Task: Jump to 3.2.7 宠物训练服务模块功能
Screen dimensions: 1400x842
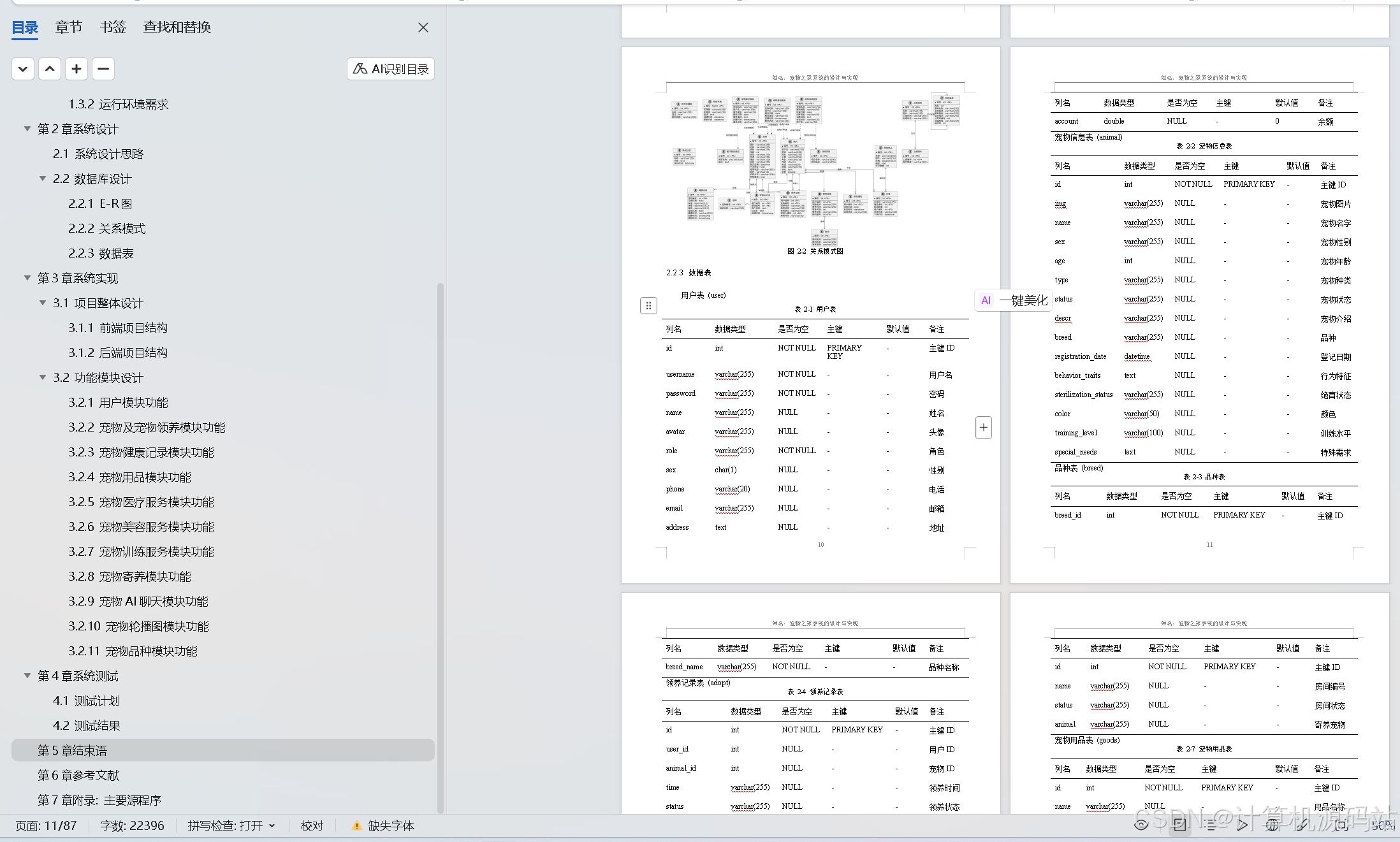Action: [x=141, y=551]
